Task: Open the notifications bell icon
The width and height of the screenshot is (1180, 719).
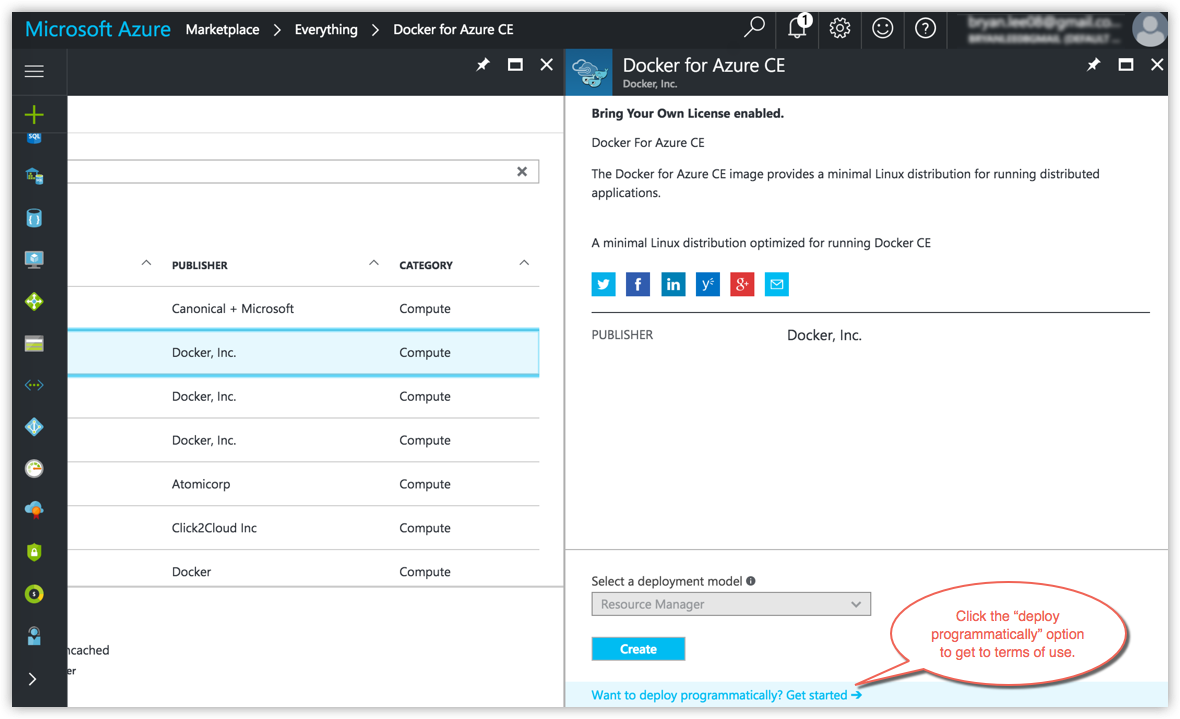Action: 797,28
